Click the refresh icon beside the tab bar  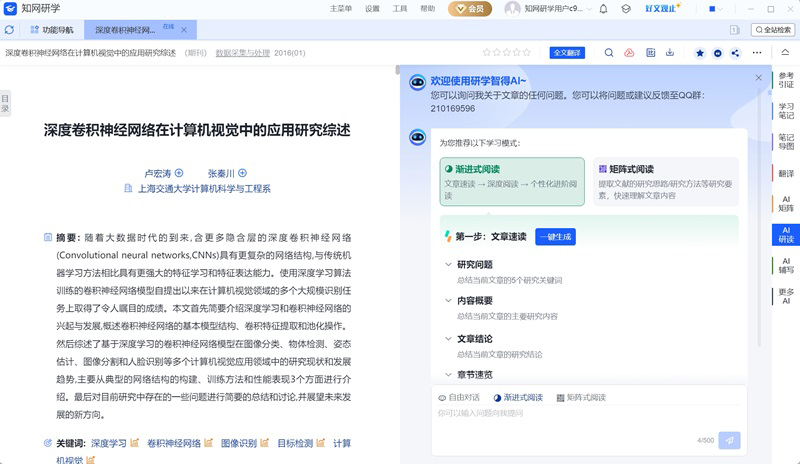pyautogui.click(x=9, y=30)
